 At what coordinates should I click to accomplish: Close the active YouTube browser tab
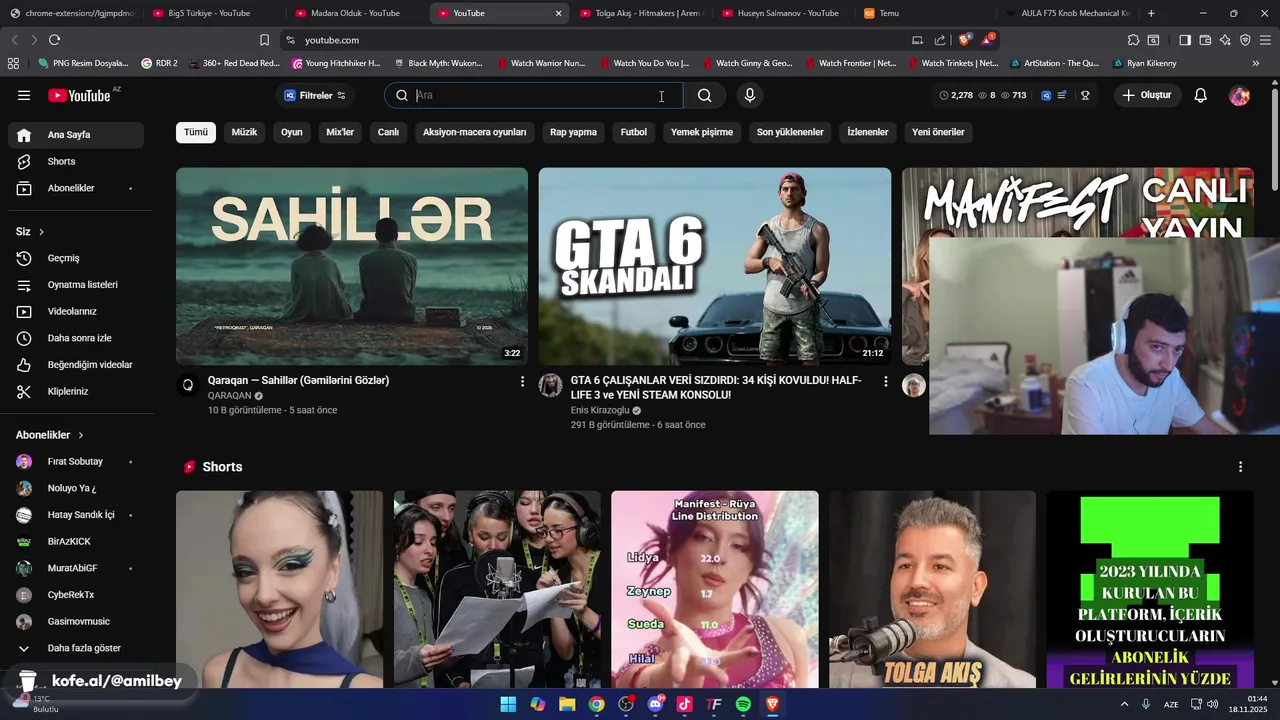pos(558,13)
